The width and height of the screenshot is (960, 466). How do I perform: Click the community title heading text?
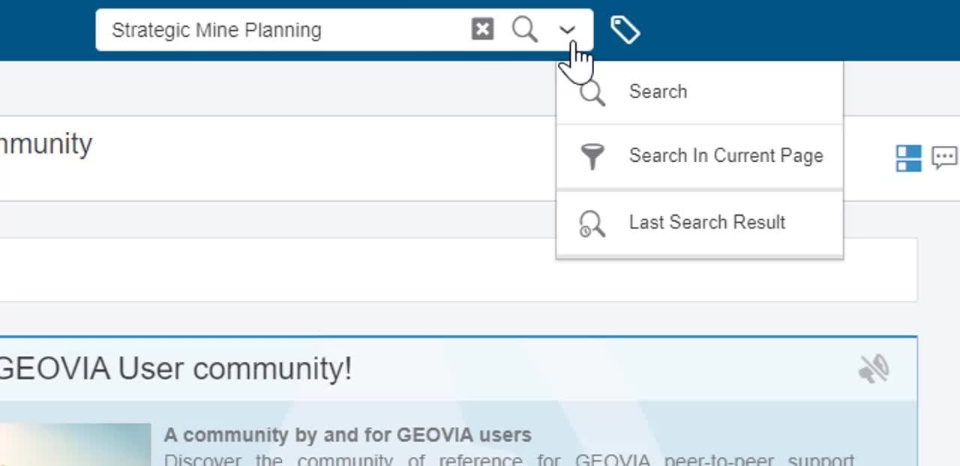point(46,144)
